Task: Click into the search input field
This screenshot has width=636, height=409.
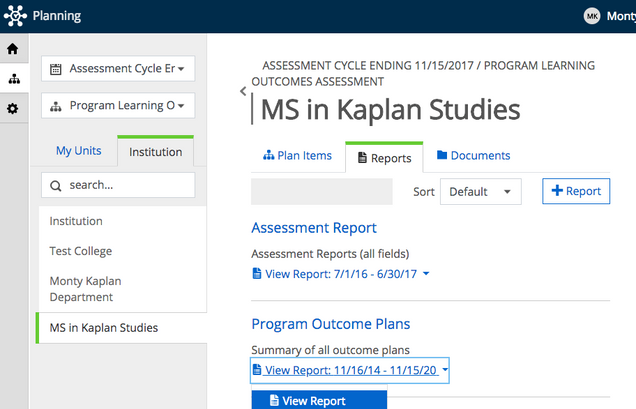Action: (x=118, y=185)
